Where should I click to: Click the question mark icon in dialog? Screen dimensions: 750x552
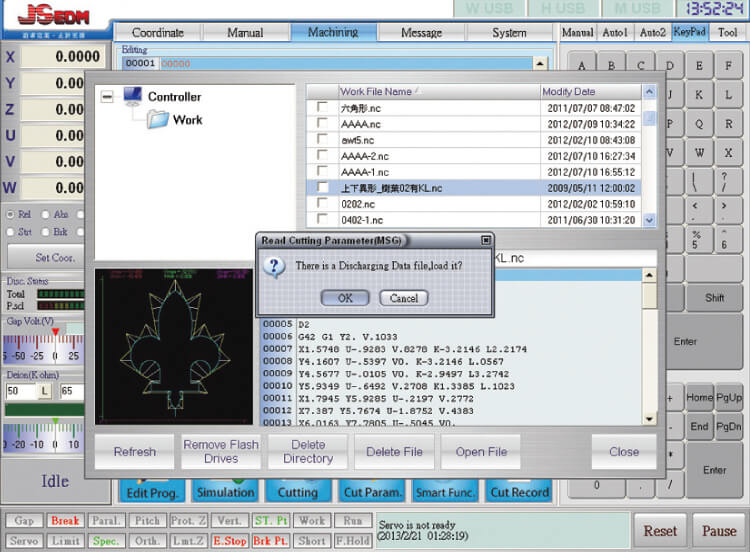click(x=276, y=266)
